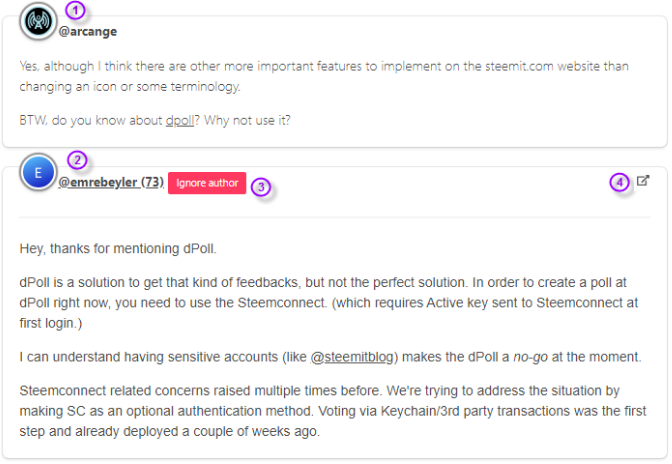Click the 'first login.)' text line
Image resolution: width=672 pixels, height=464 pixels.
click(x=51, y=323)
